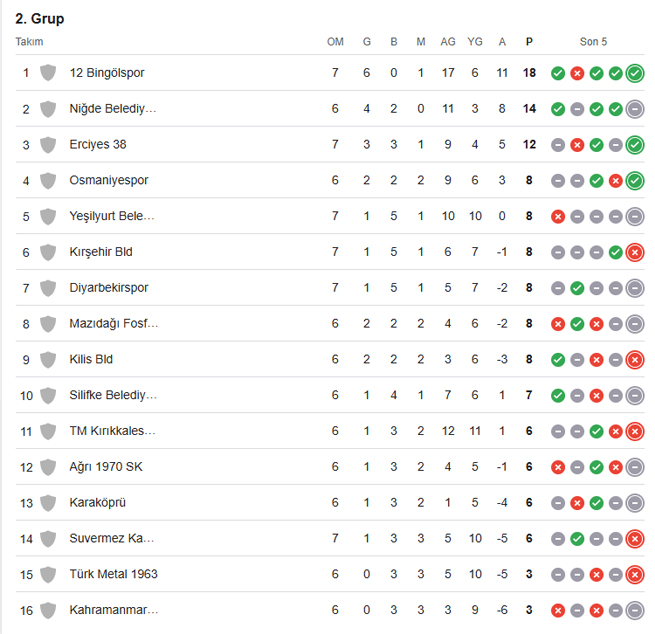Click the P points column header

[529, 42]
